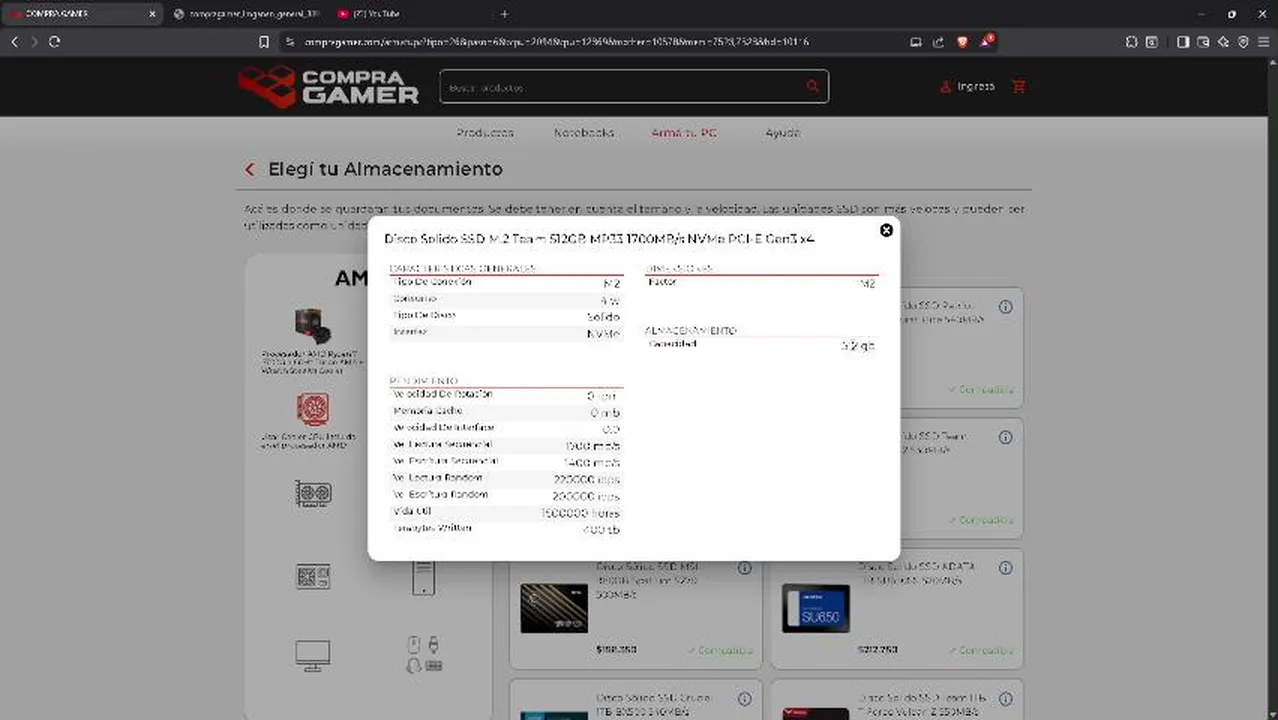The image size is (1278, 720).
Task: Close the storage details popup
Action: point(886,230)
